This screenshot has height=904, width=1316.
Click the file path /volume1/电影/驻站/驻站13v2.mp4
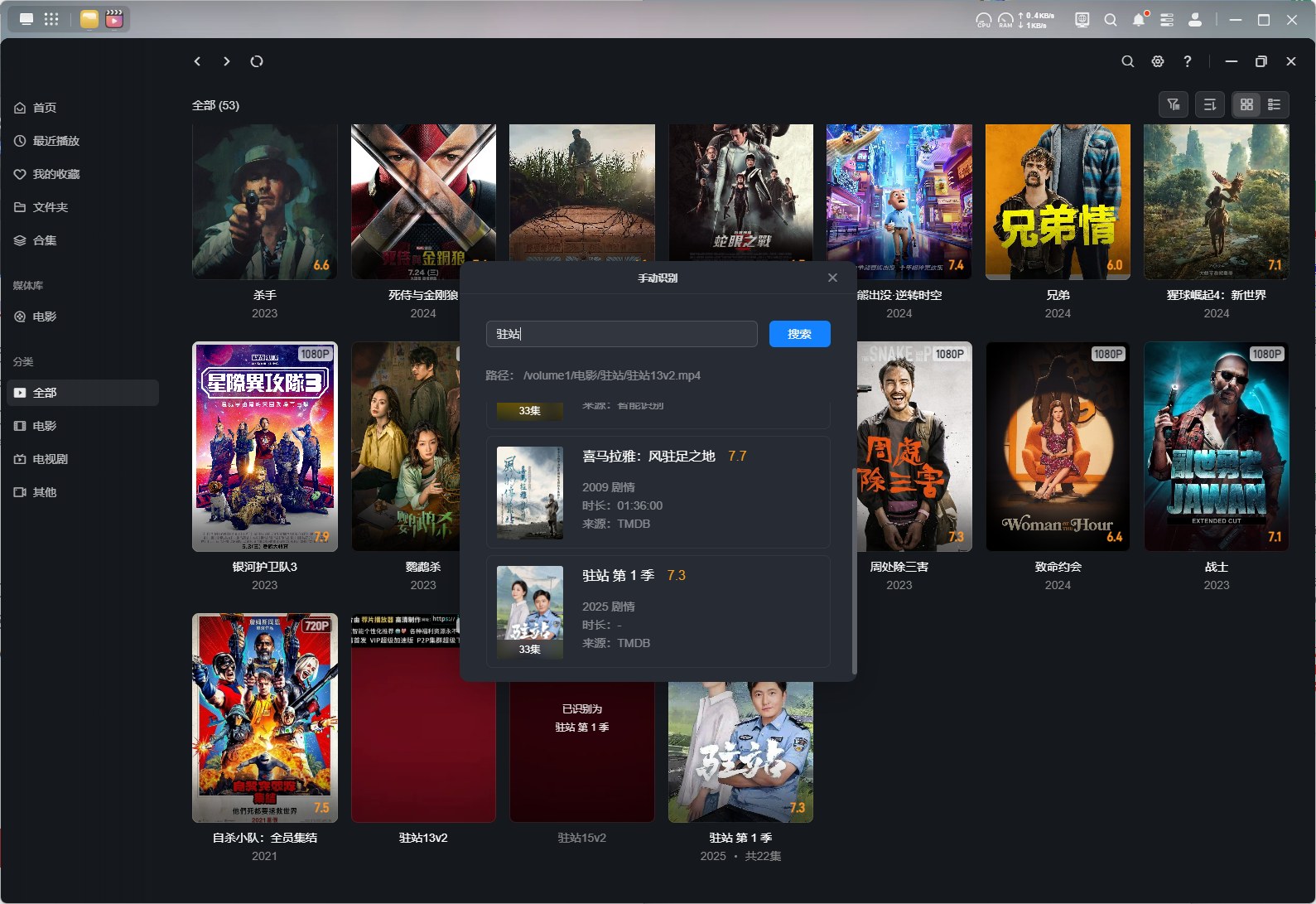point(612,375)
